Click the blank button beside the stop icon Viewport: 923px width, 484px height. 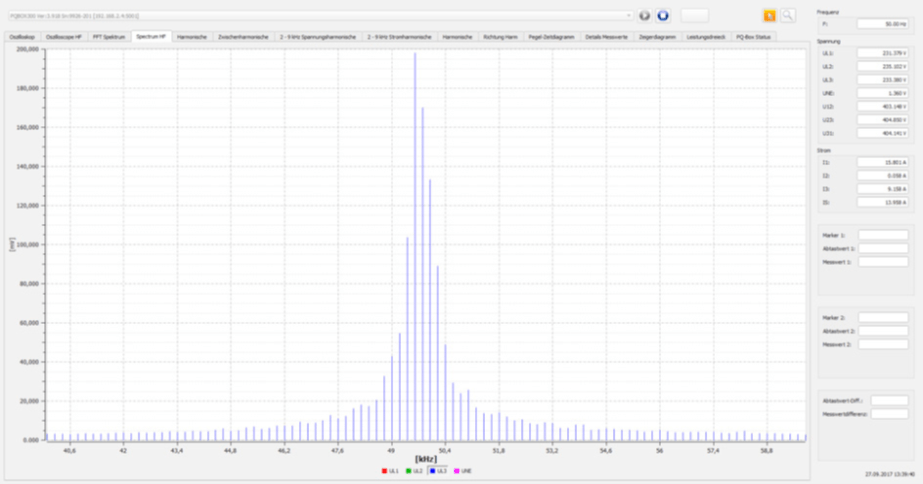coord(695,15)
